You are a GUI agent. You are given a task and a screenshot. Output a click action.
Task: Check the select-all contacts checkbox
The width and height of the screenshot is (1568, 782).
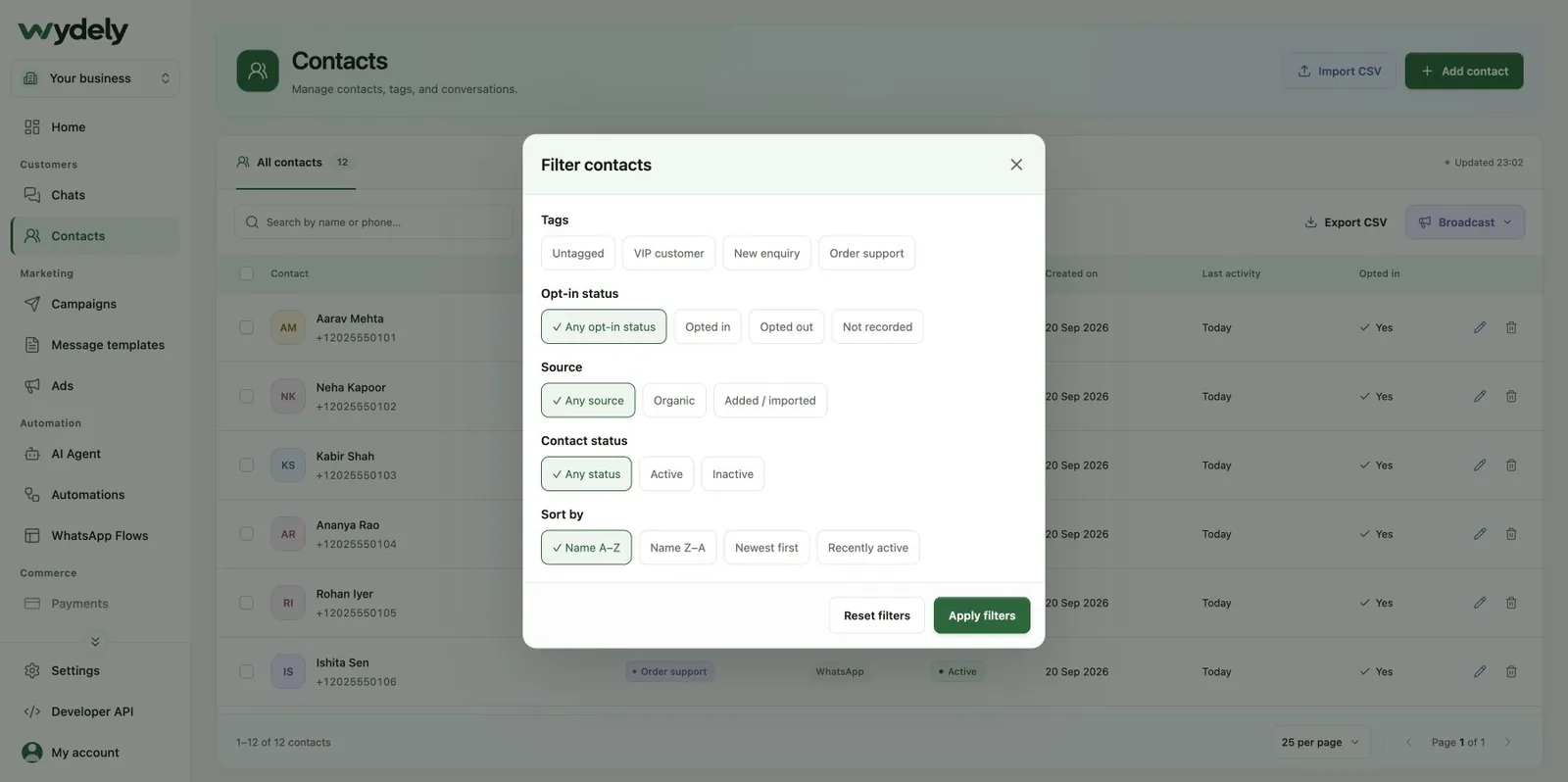coord(246,273)
